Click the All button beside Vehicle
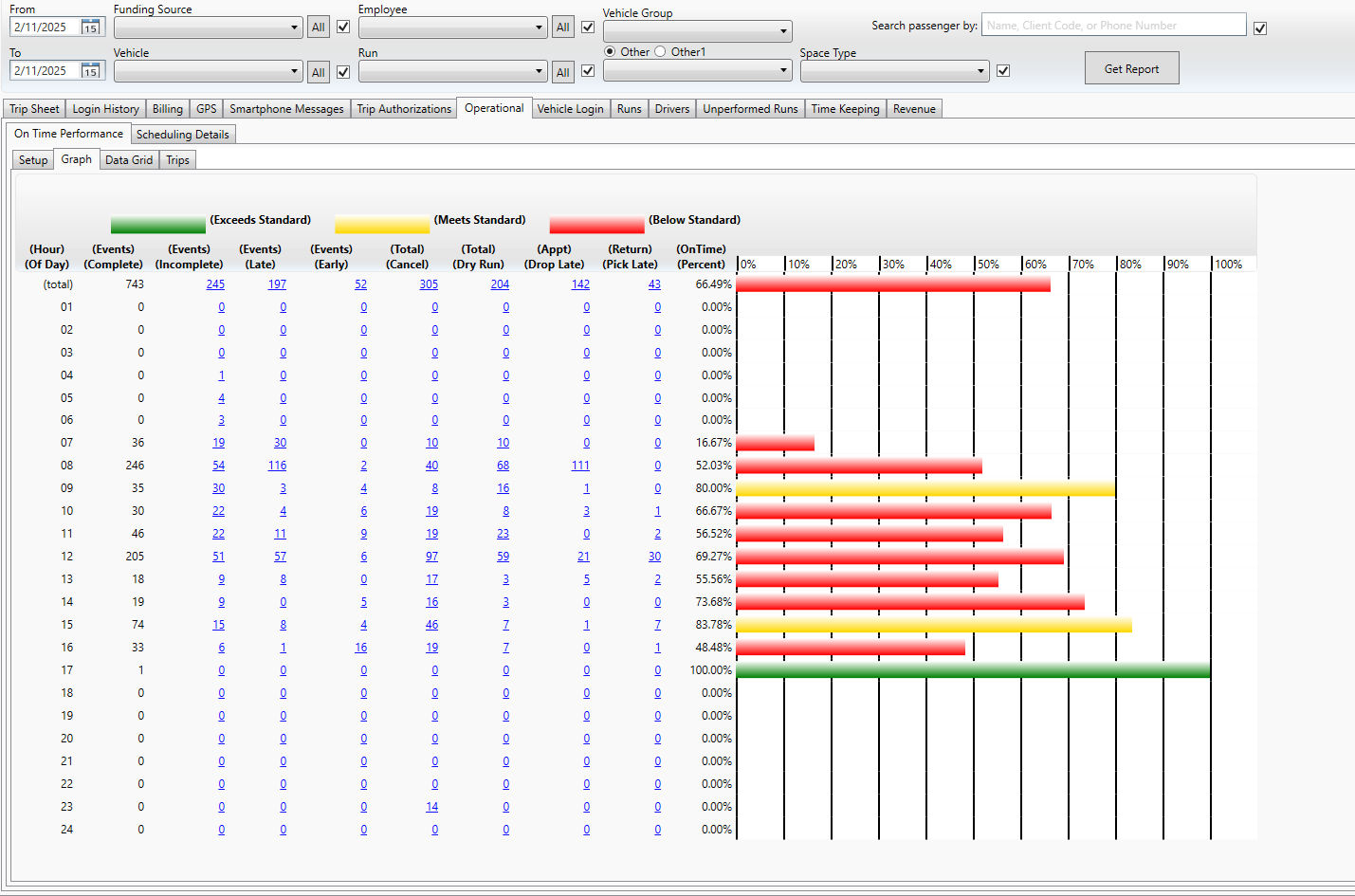This screenshot has height=896, width=1355. point(318,71)
